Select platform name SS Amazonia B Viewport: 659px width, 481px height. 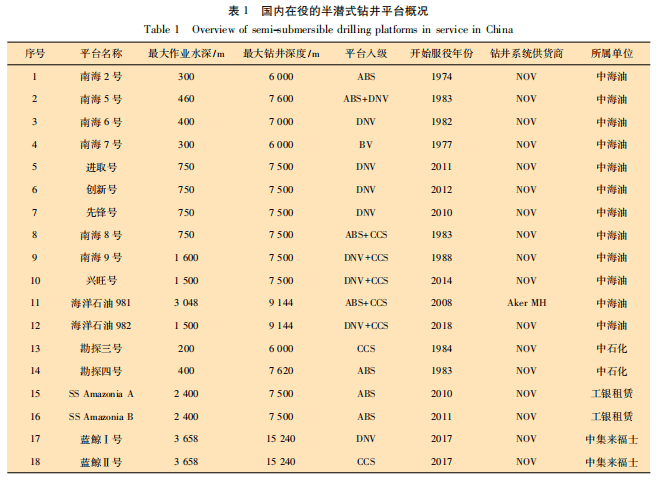click(x=101, y=417)
